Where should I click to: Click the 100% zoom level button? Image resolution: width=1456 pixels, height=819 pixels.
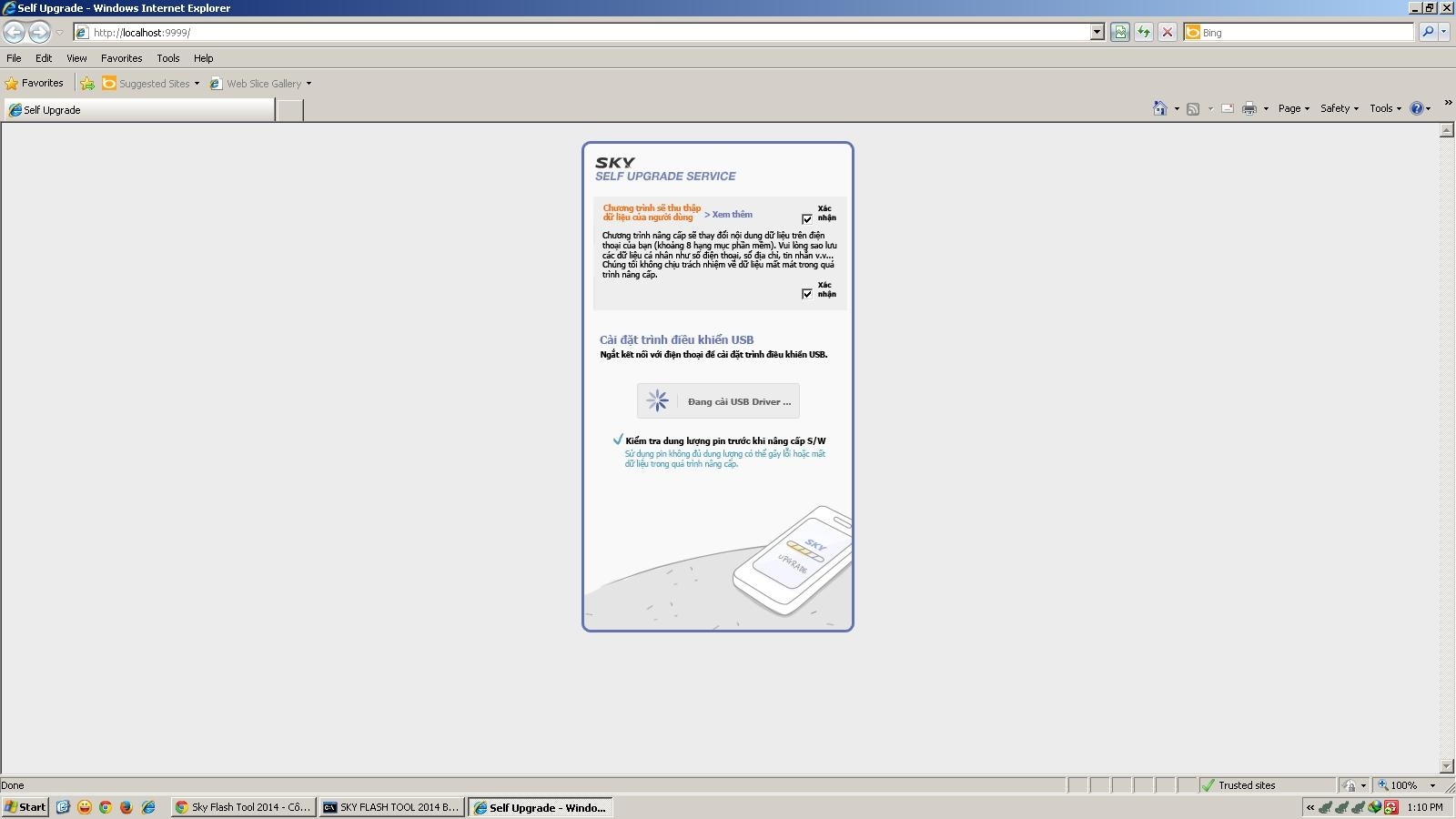[1399, 785]
